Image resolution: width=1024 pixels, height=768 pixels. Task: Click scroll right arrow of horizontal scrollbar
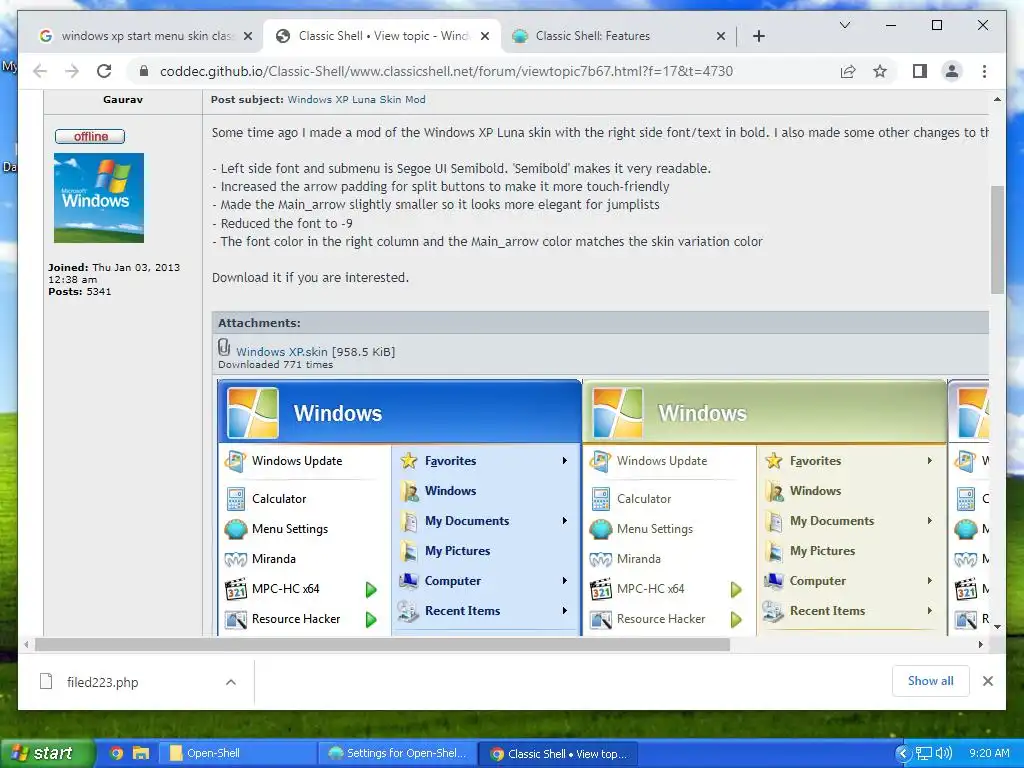[x=980, y=645]
